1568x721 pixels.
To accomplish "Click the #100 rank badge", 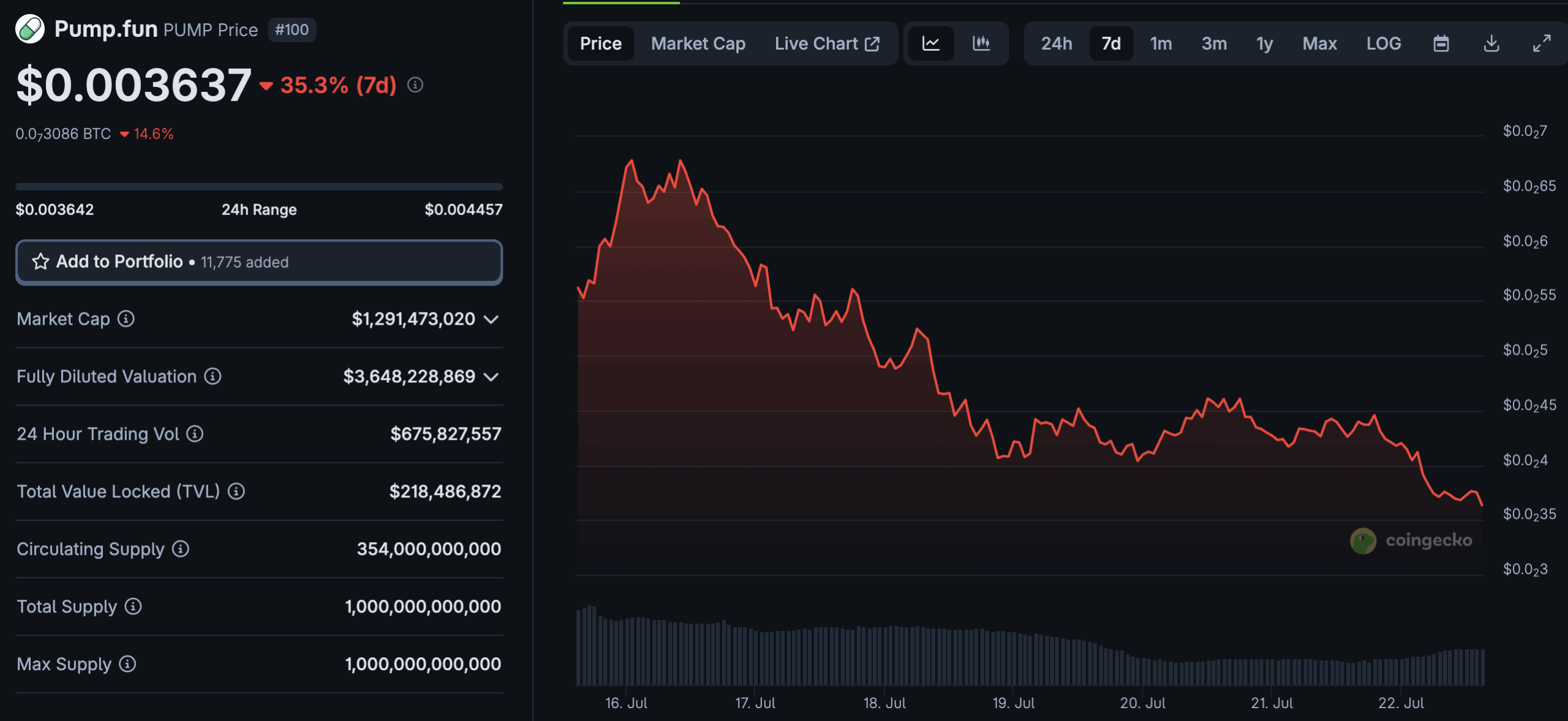I will tap(292, 30).
